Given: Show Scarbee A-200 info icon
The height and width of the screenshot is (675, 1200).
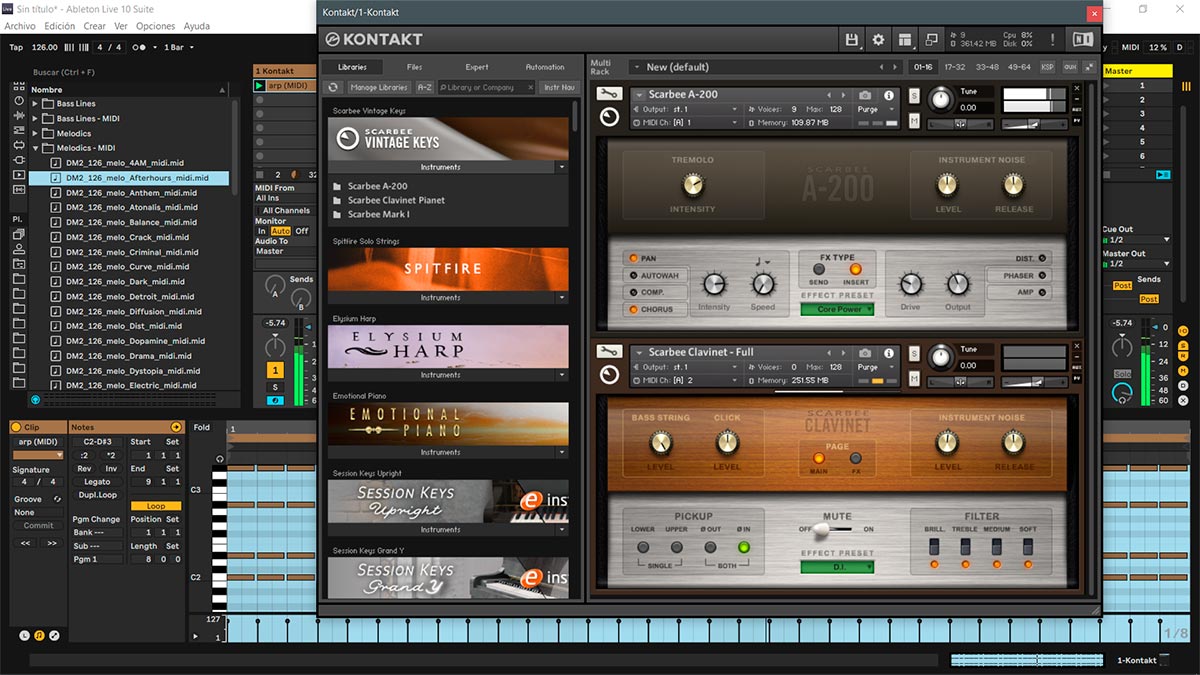Looking at the screenshot, I should [889, 96].
